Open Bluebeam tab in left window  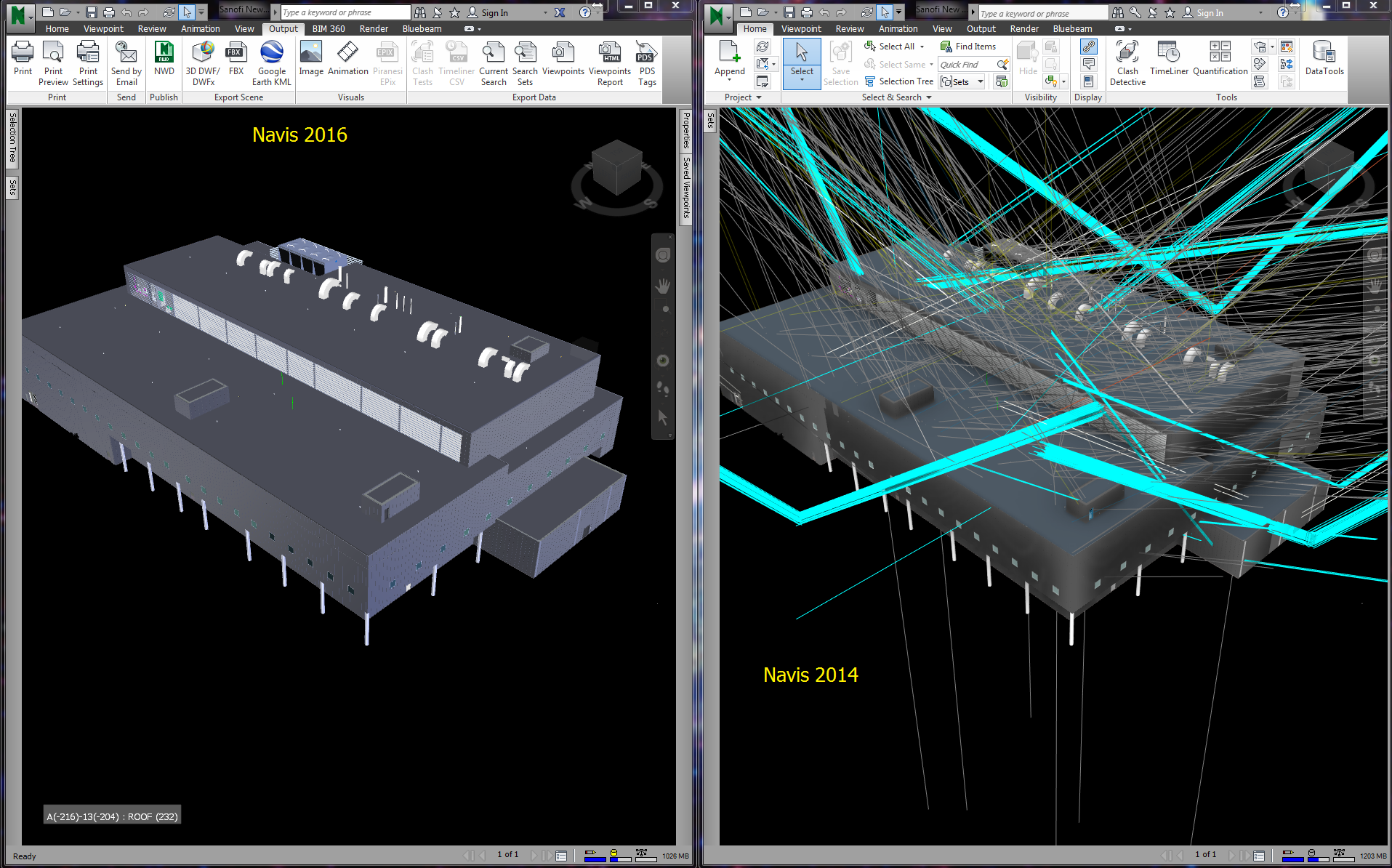[422, 29]
